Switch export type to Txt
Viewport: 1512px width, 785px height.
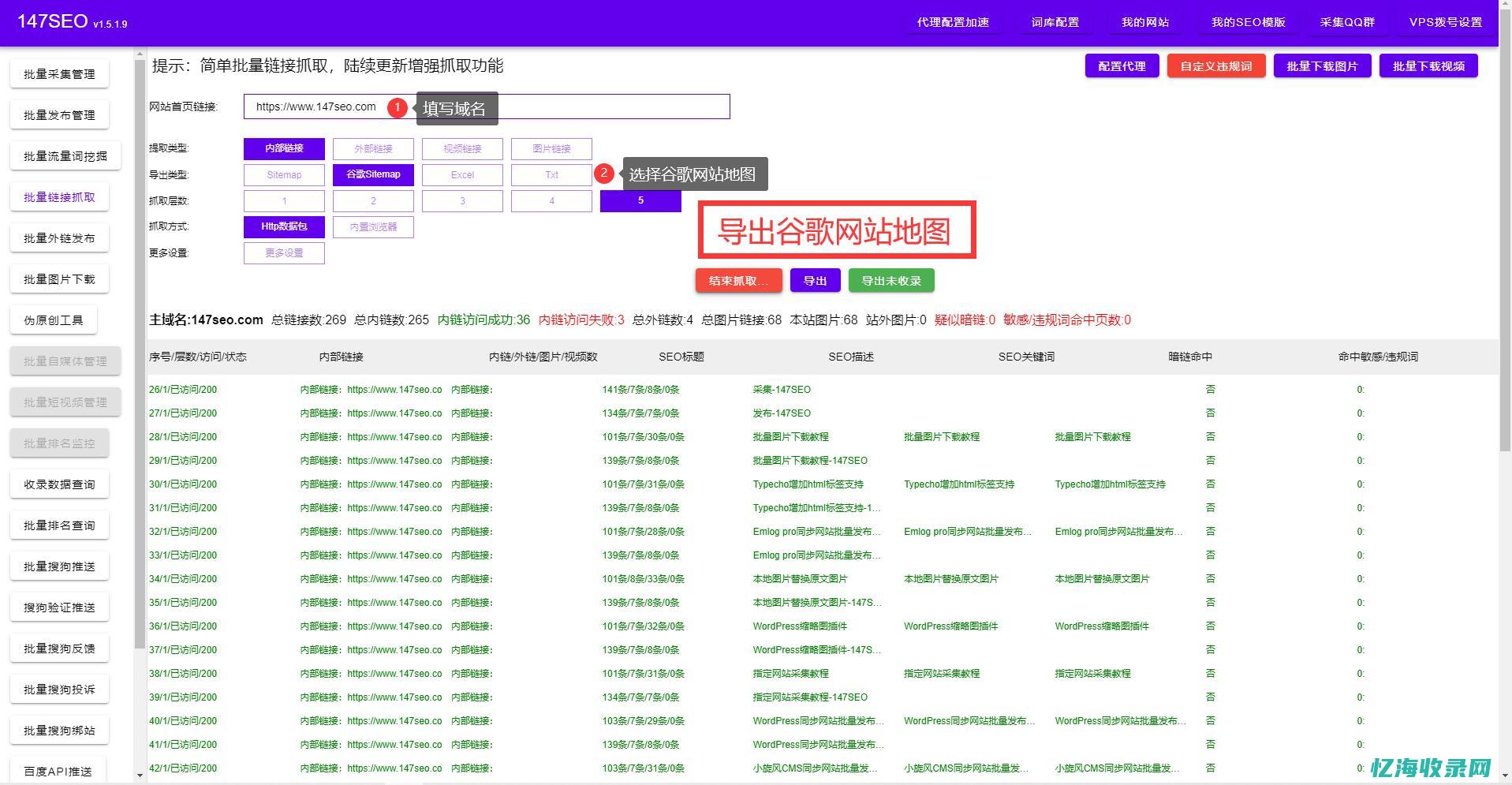click(x=551, y=175)
